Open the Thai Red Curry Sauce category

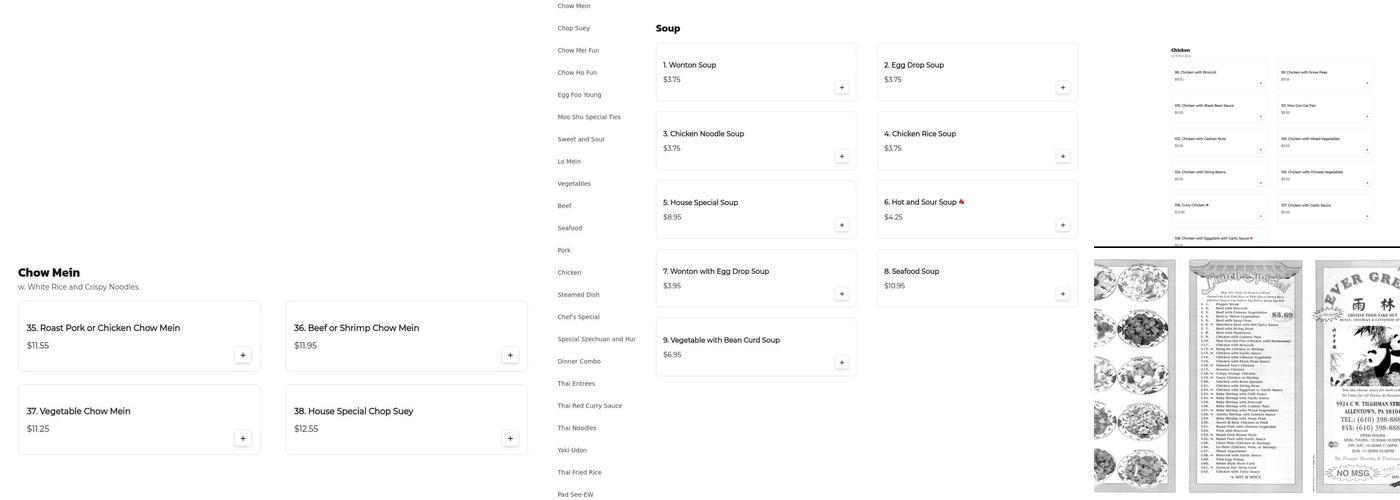589,406
